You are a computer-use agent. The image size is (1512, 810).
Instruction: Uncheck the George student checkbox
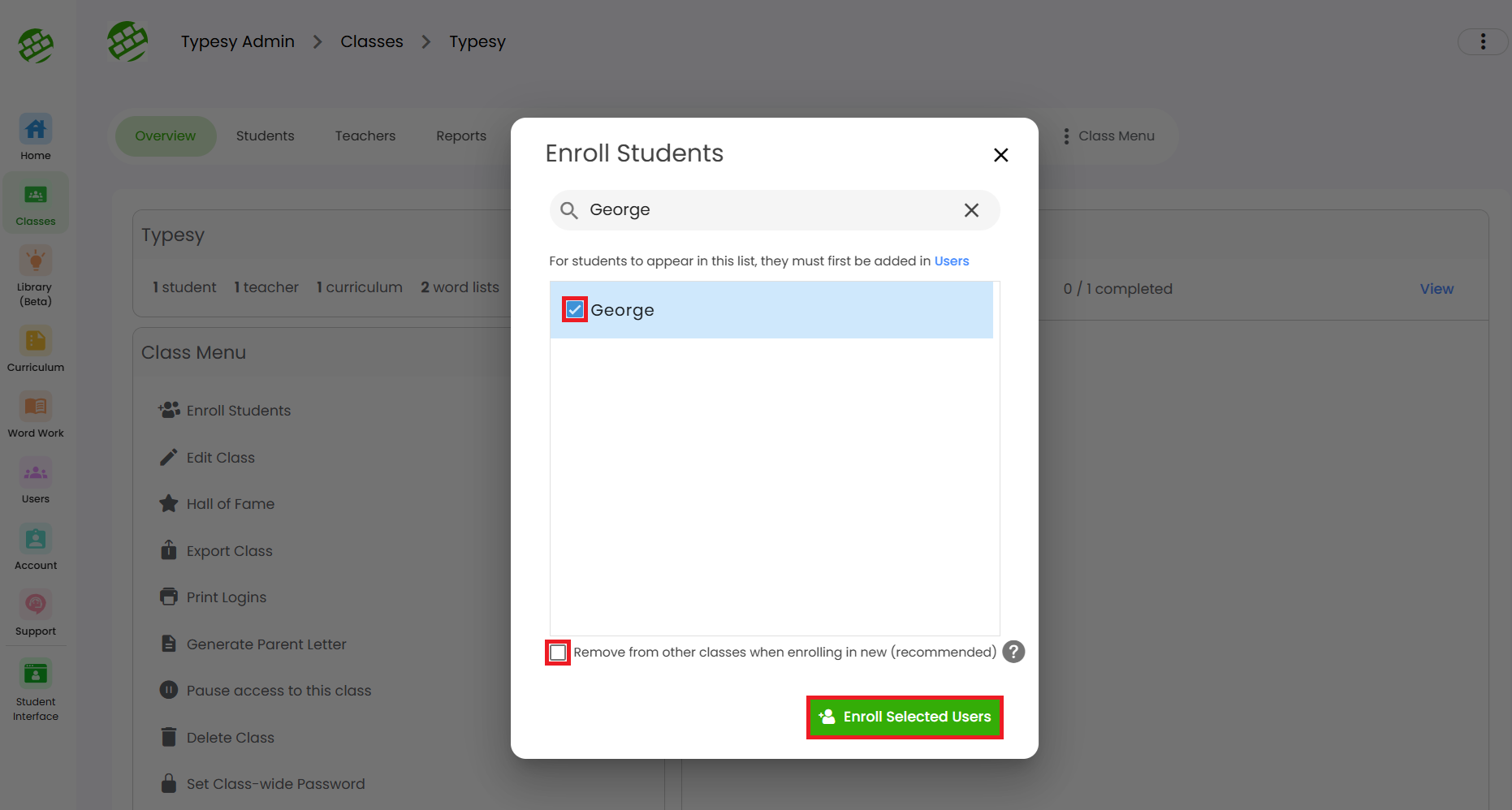575,309
